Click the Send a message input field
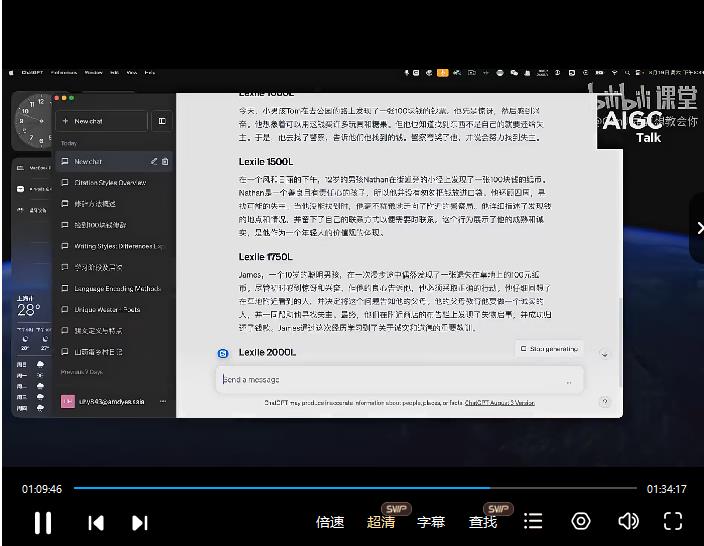704x546 pixels. tap(390, 380)
